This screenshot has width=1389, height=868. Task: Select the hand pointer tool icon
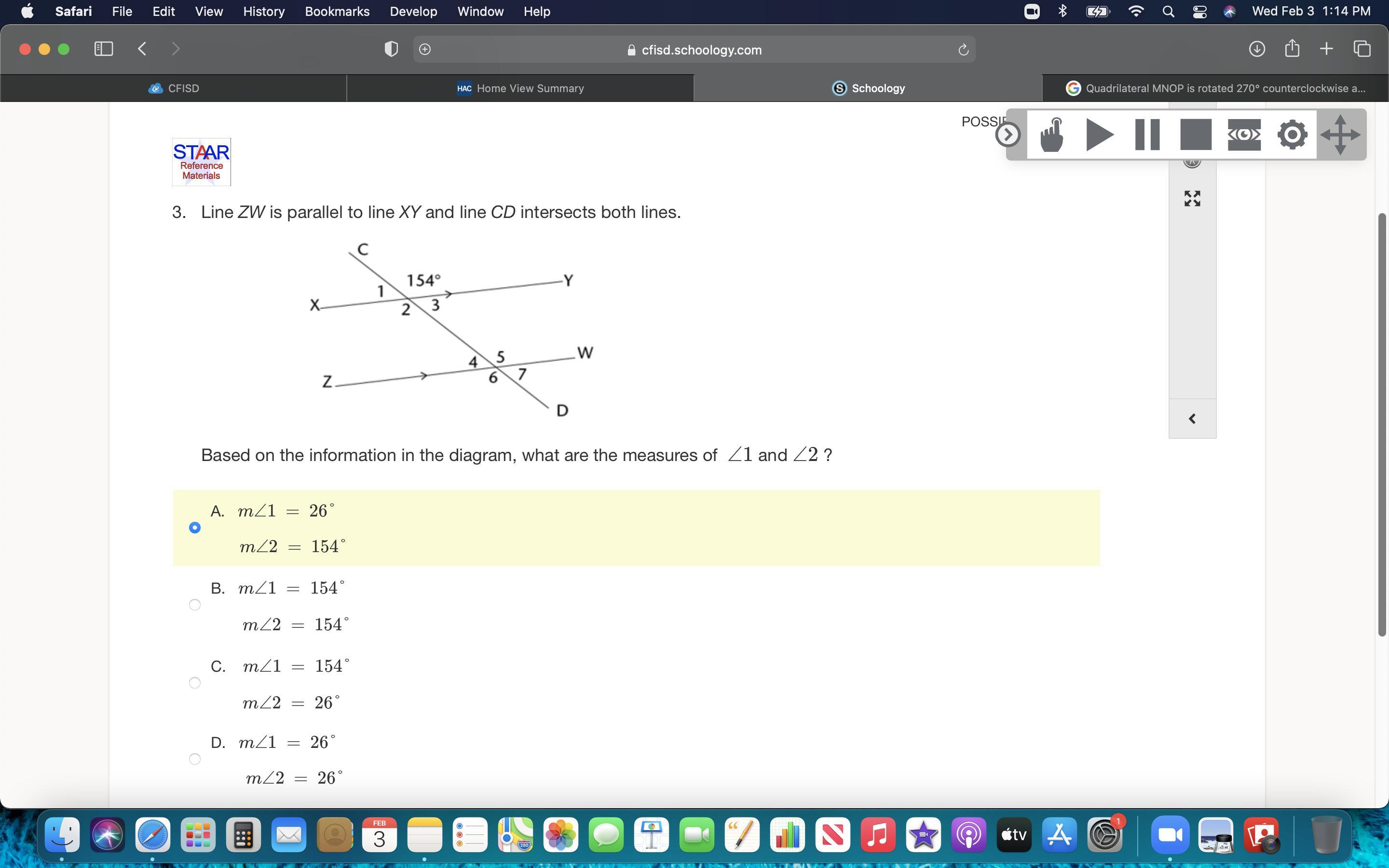click(1051, 135)
